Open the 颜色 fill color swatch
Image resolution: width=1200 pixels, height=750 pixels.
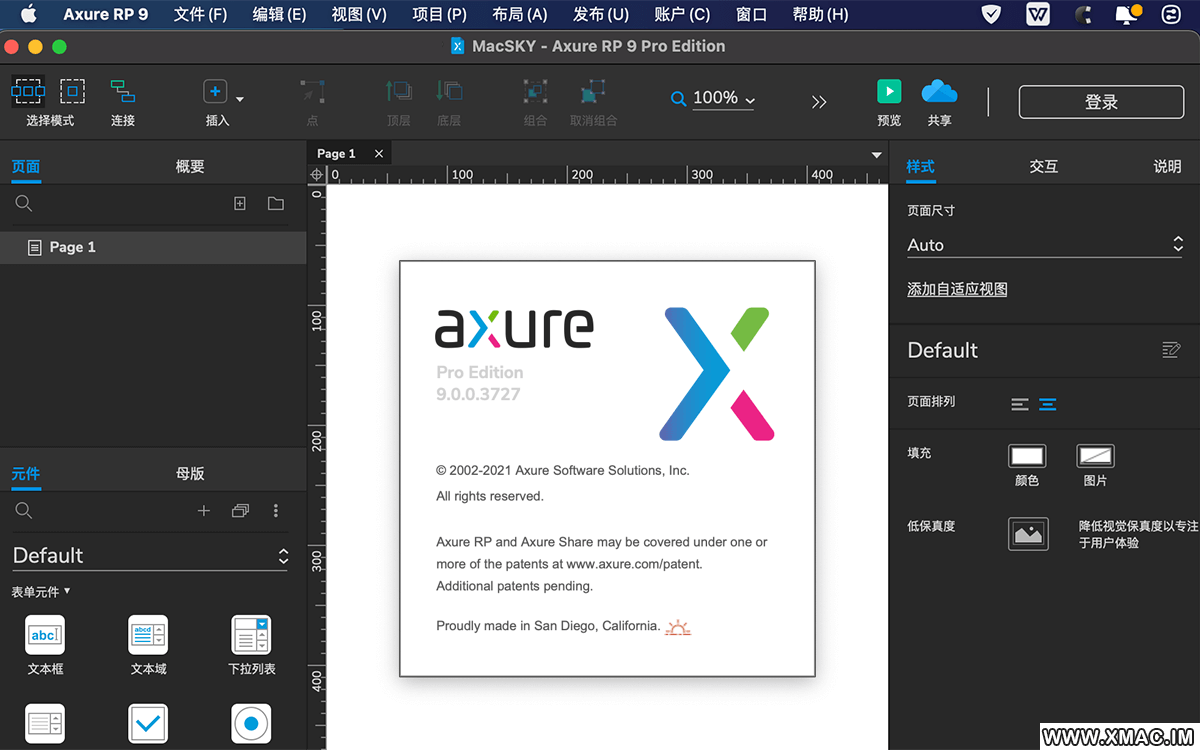coord(1027,457)
